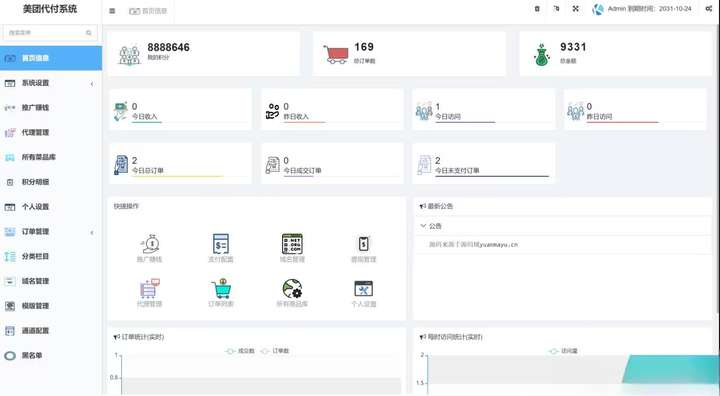720x396 pixels.
Task: Expand the 系统设置 submenu arrow
Action: pyautogui.click(x=92, y=84)
